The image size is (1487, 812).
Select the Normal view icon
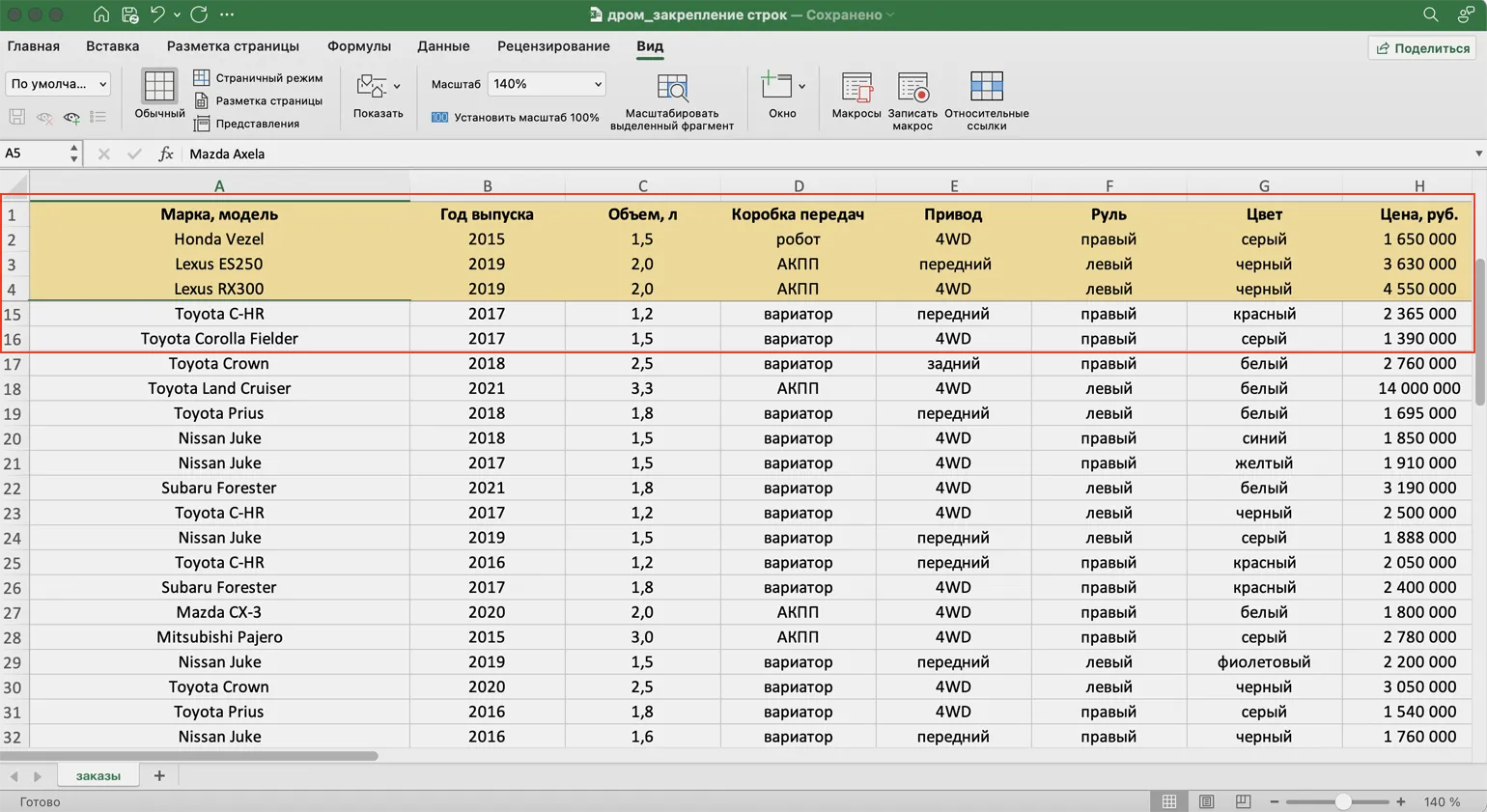click(x=159, y=87)
